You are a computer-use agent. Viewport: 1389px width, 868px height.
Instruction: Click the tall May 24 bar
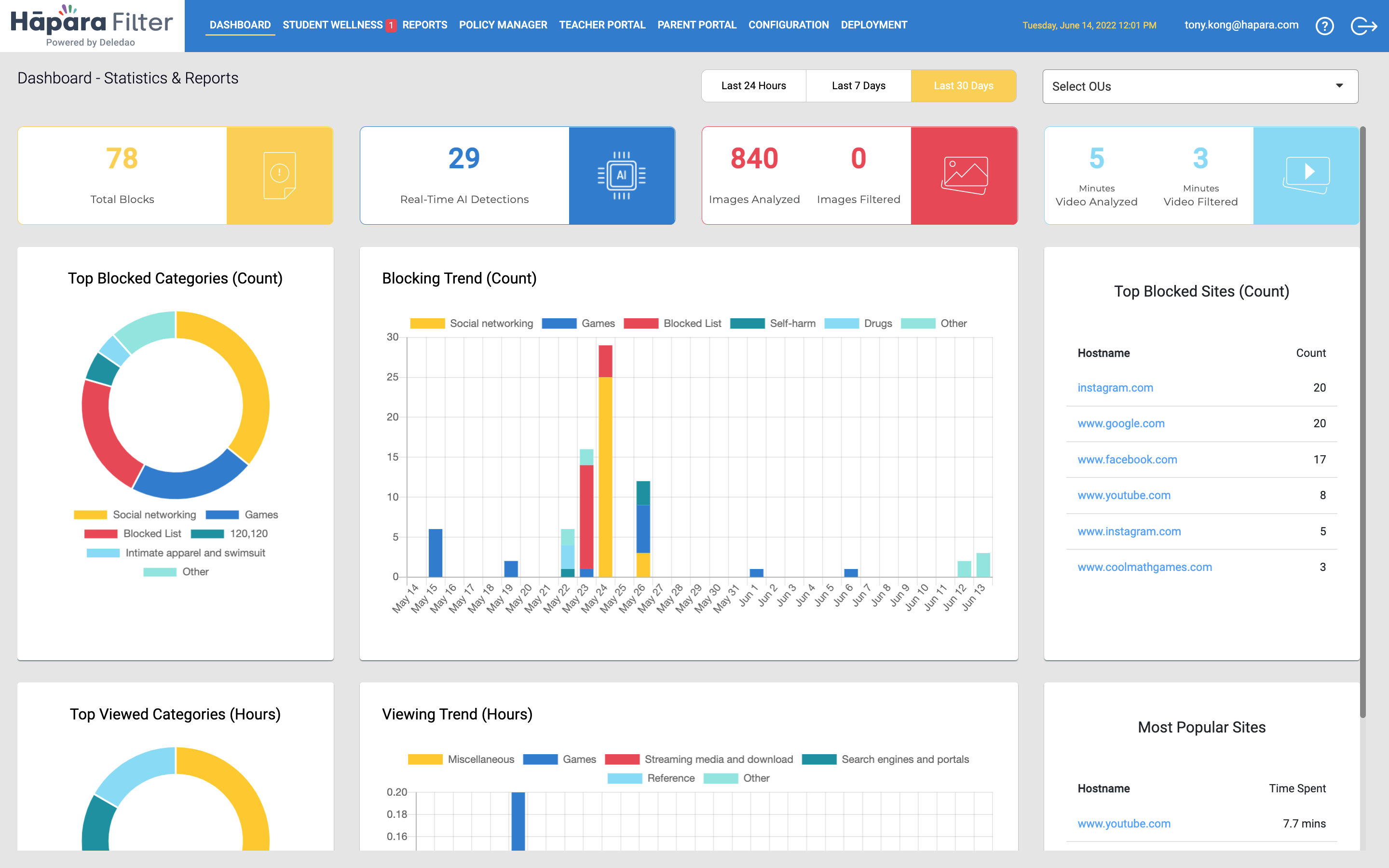pos(605,461)
